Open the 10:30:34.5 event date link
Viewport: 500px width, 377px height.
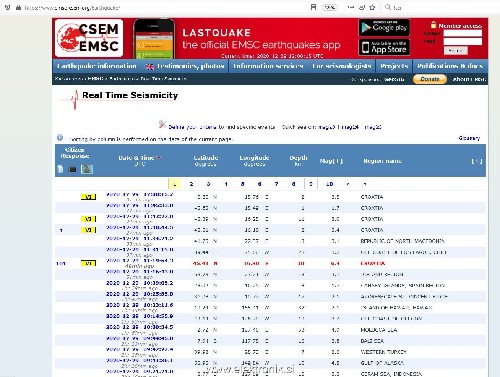[x=140, y=327]
